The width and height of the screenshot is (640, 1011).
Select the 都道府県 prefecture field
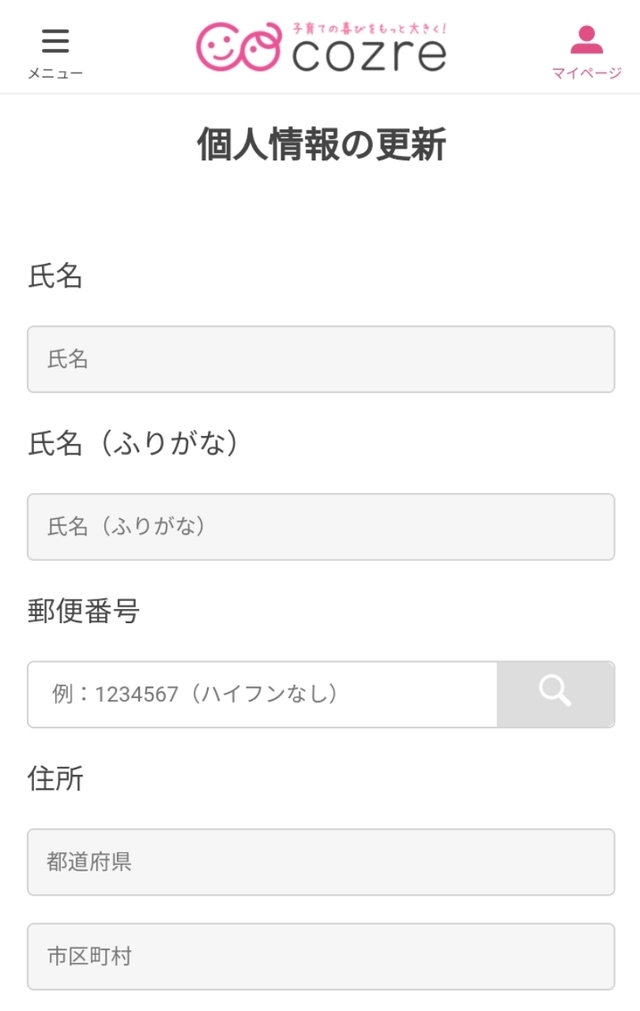(320, 861)
